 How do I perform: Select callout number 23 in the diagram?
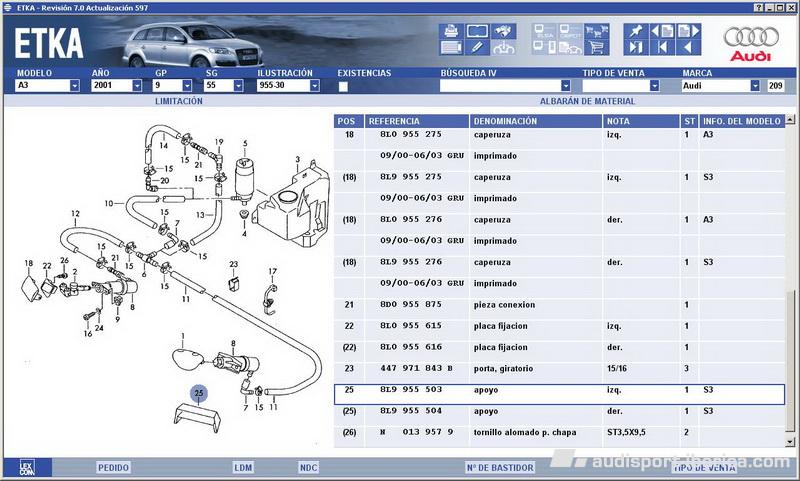234,264
